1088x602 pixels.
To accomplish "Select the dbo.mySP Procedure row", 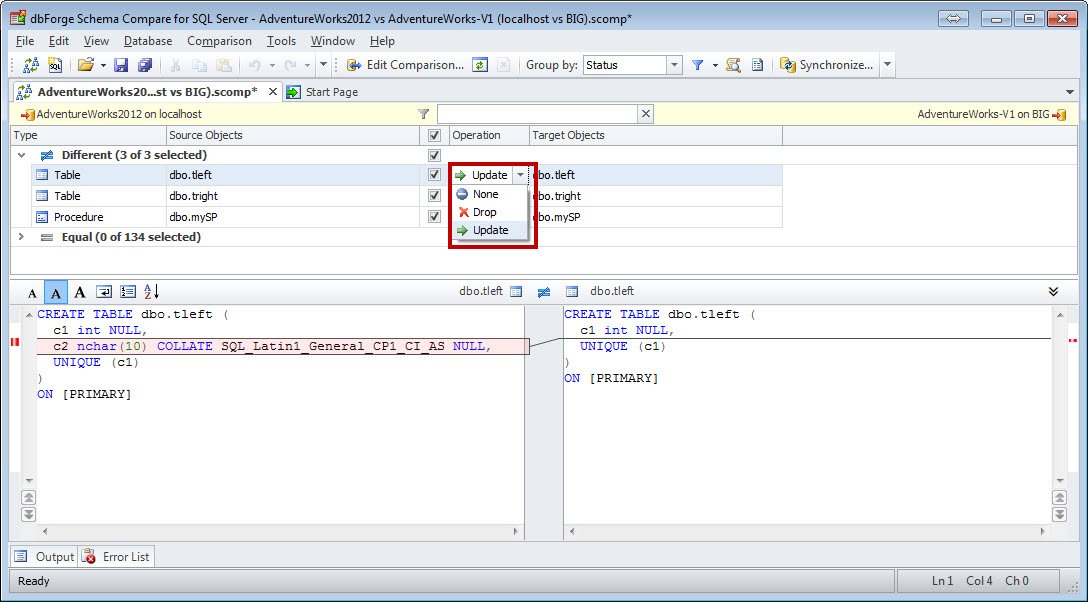I will tap(407, 217).
